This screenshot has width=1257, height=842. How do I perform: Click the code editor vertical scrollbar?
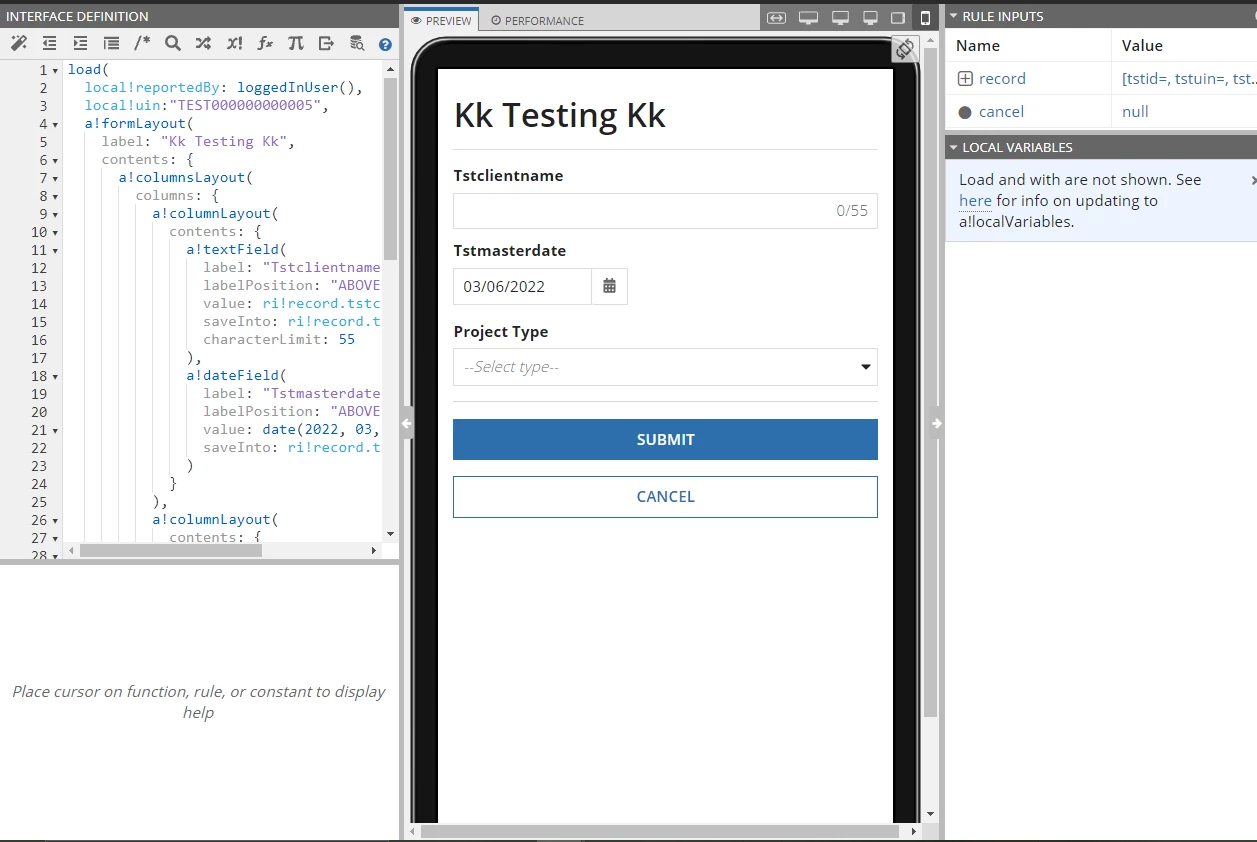390,168
